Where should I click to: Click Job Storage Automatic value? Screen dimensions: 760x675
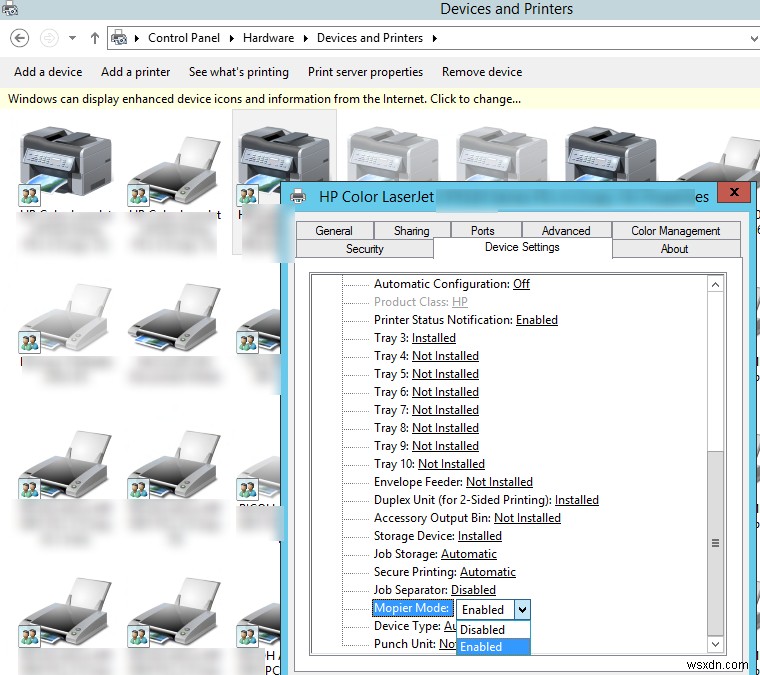(x=469, y=554)
